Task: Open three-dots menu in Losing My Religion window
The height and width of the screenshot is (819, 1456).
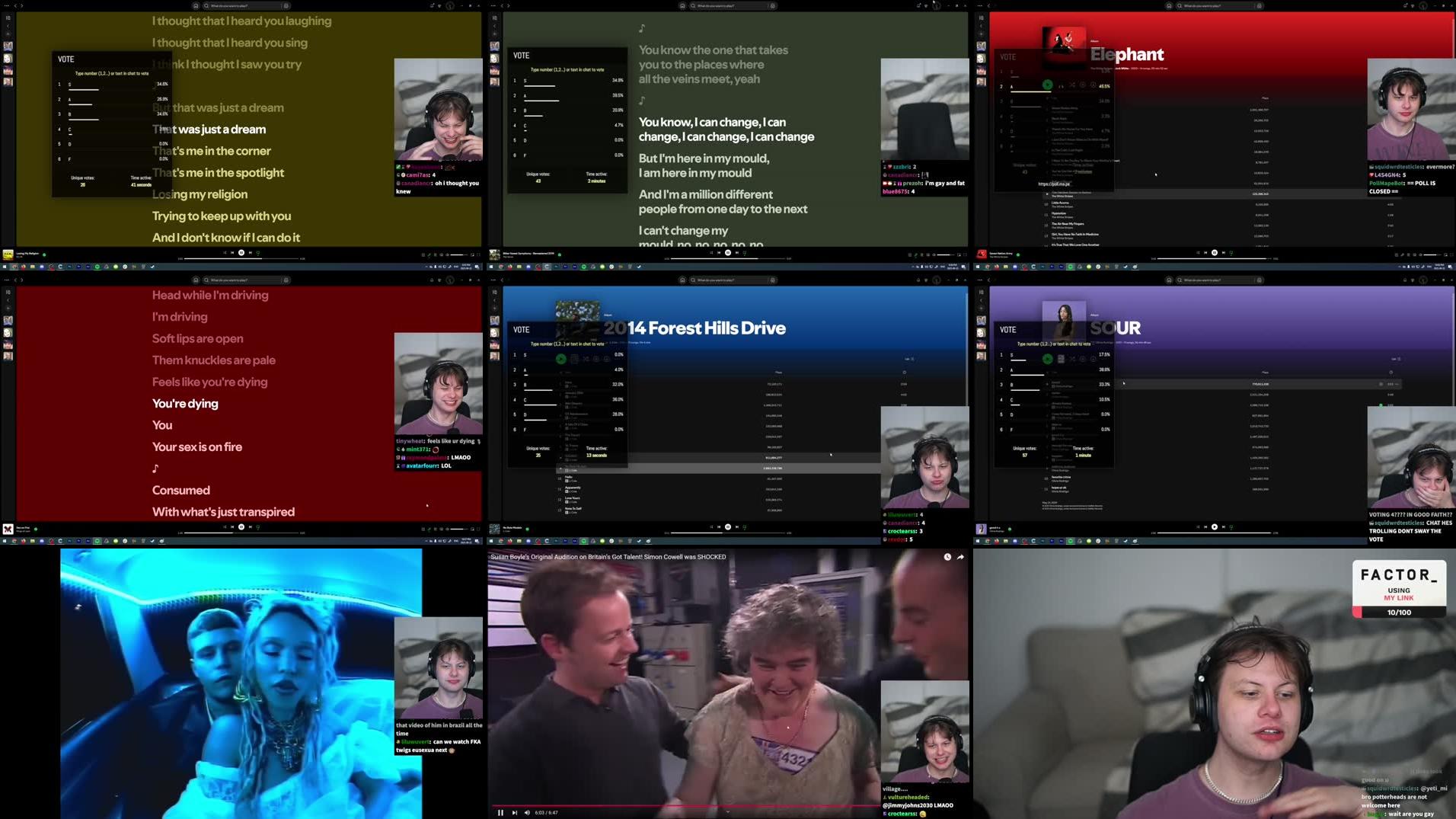Action: pyautogui.click(x=6, y=5)
